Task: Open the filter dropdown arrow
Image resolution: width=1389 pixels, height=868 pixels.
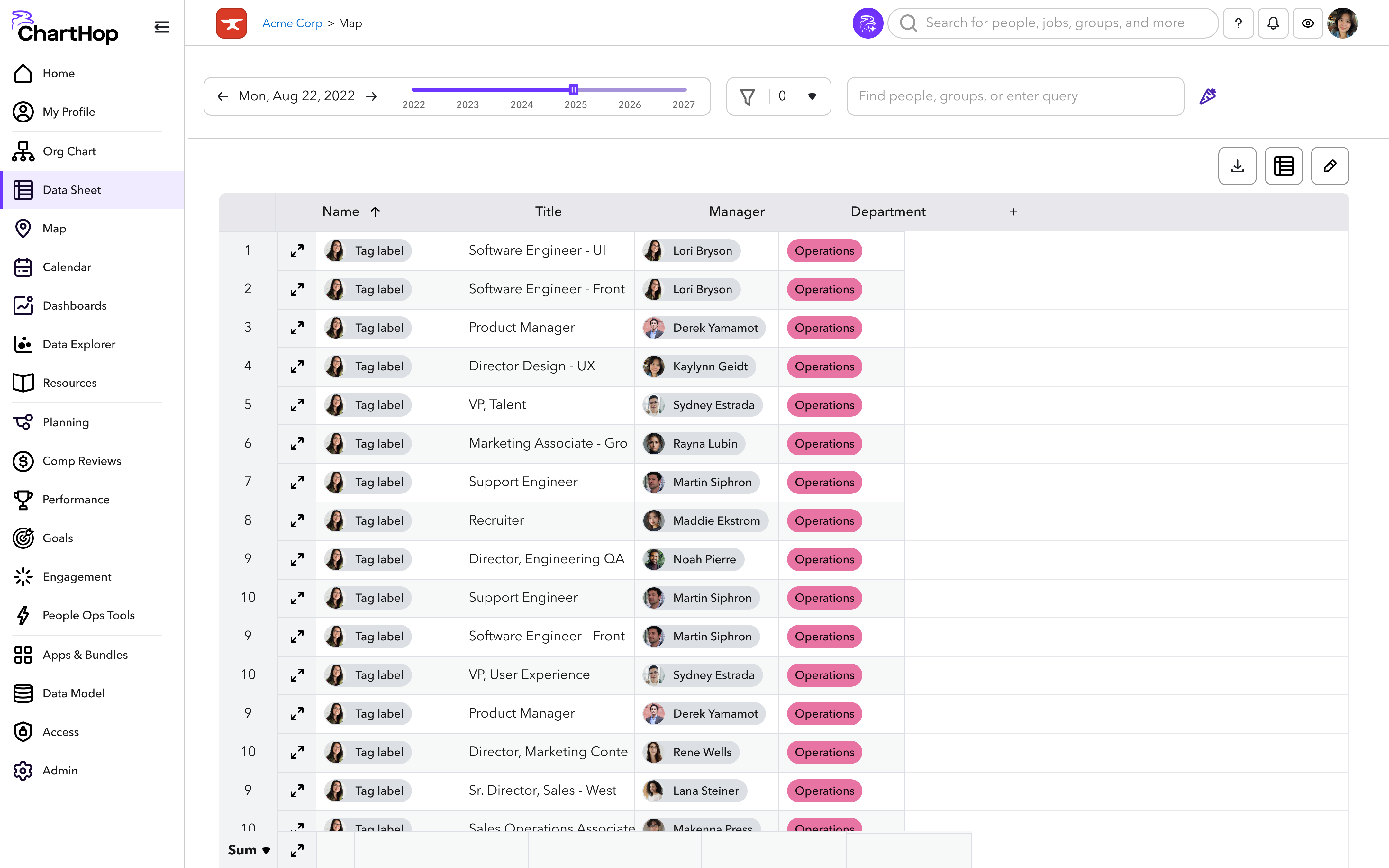Action: (812, 96)
